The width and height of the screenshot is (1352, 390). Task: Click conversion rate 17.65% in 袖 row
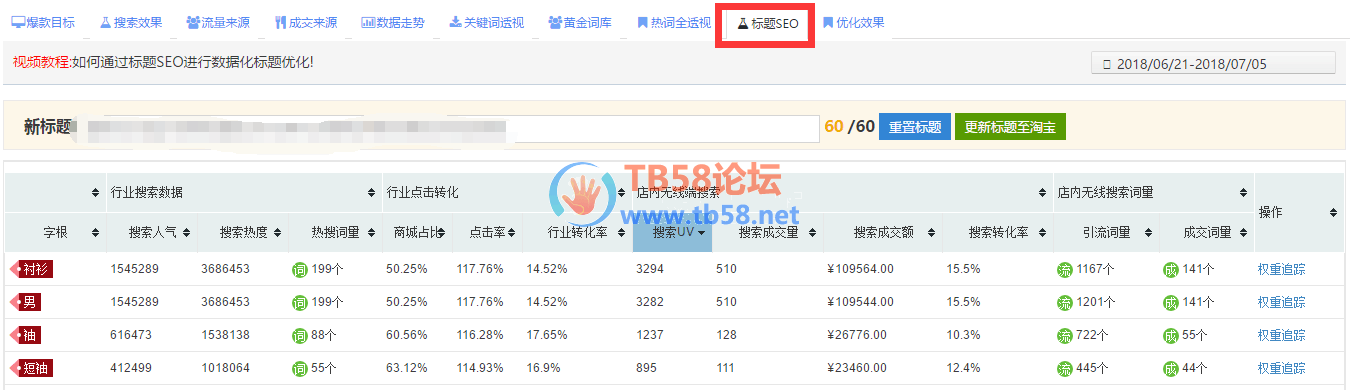point(547,336)
